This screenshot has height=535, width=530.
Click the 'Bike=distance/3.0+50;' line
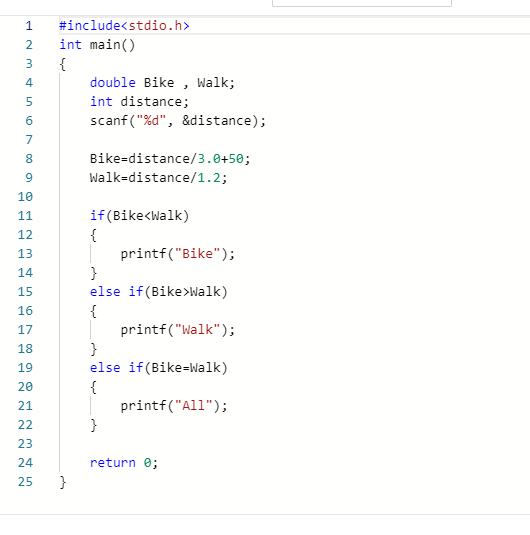point(170,159)
